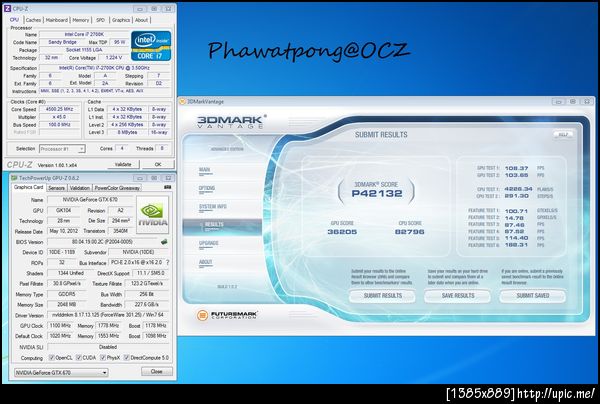
Task: Click the GPU name field in GPU-Z
Action: pos(90,200)
